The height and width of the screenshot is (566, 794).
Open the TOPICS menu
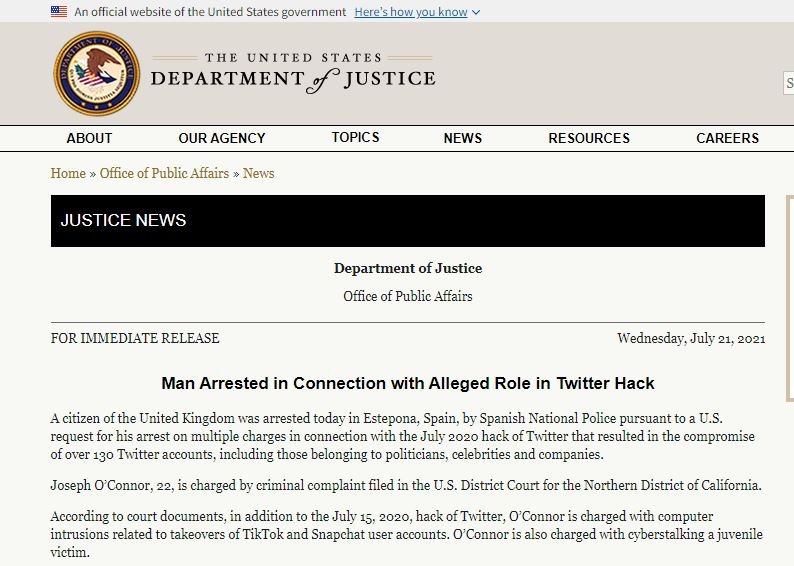(x=355, y=137)
